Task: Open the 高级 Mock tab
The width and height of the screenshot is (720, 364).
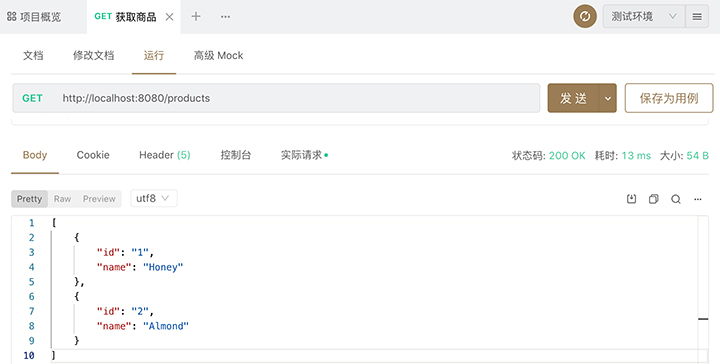Action: pyautogui.click(x=218, y=56)
